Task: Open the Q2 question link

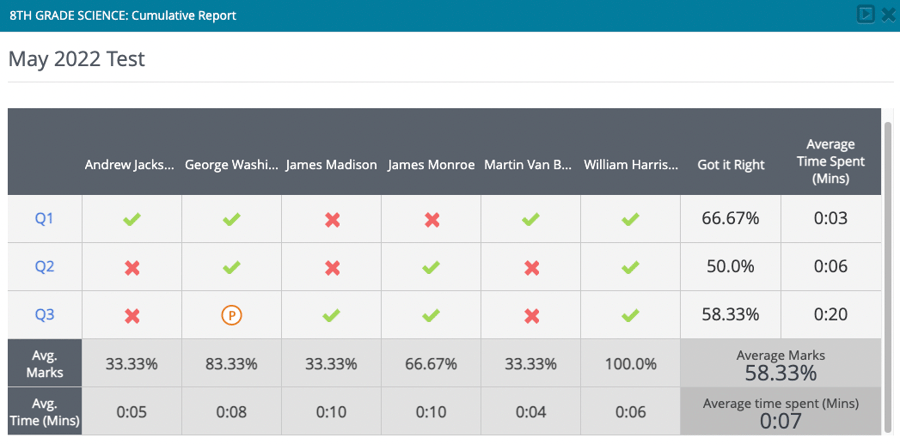Action: tap(44, 267)
